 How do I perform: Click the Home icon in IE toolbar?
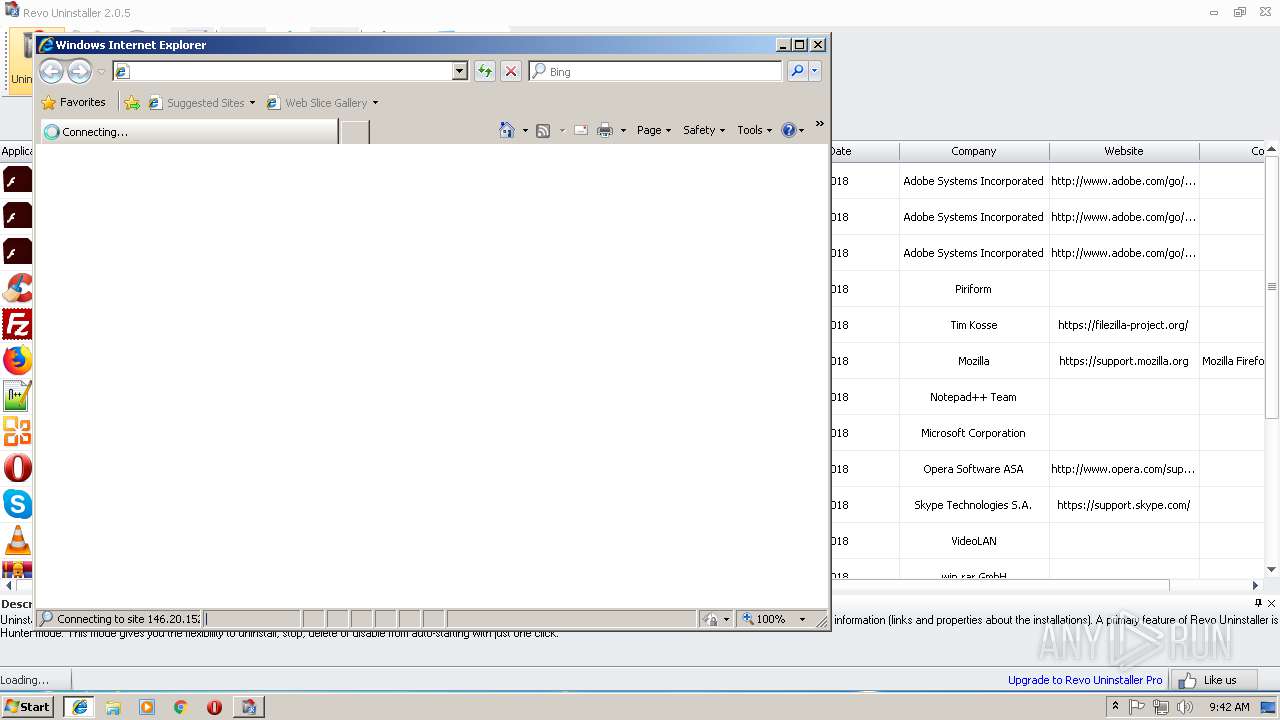(x=507, y=130)
